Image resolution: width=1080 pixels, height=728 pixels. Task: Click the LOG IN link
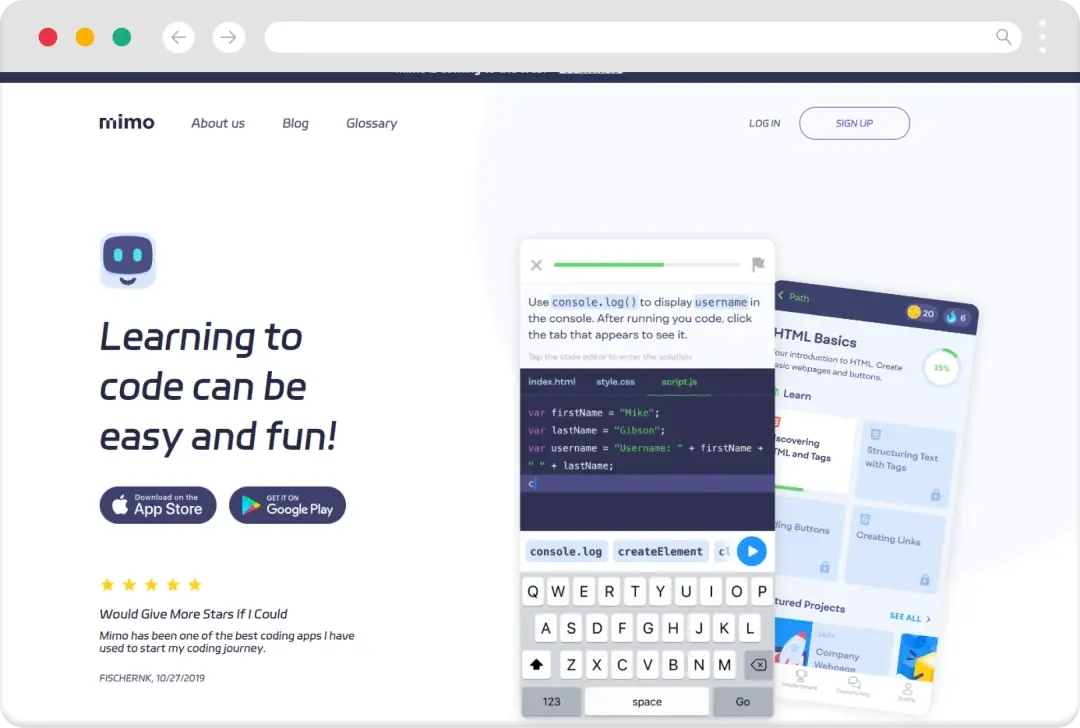point(765,123)
